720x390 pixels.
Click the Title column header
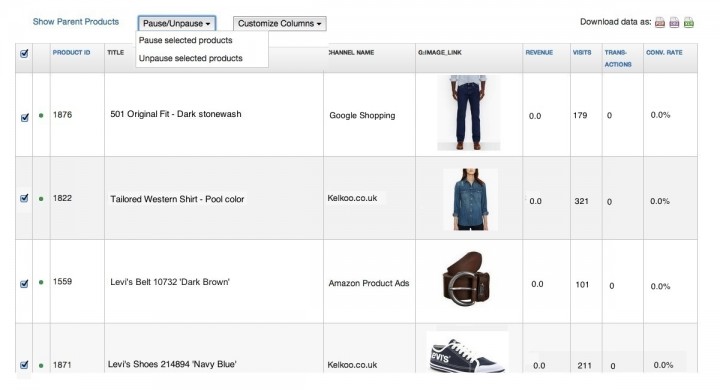116,52
